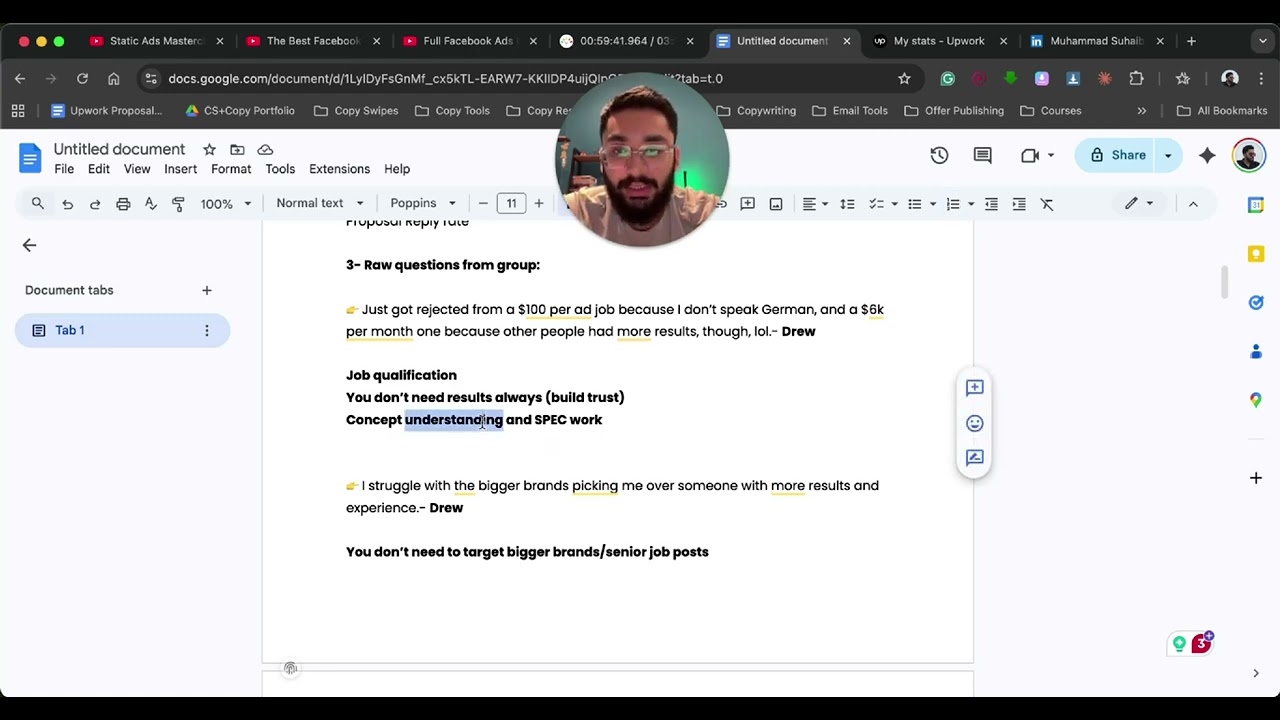Increase paragraph indent
This screenshot has width=1280, height=720.
pos(1019,203)
